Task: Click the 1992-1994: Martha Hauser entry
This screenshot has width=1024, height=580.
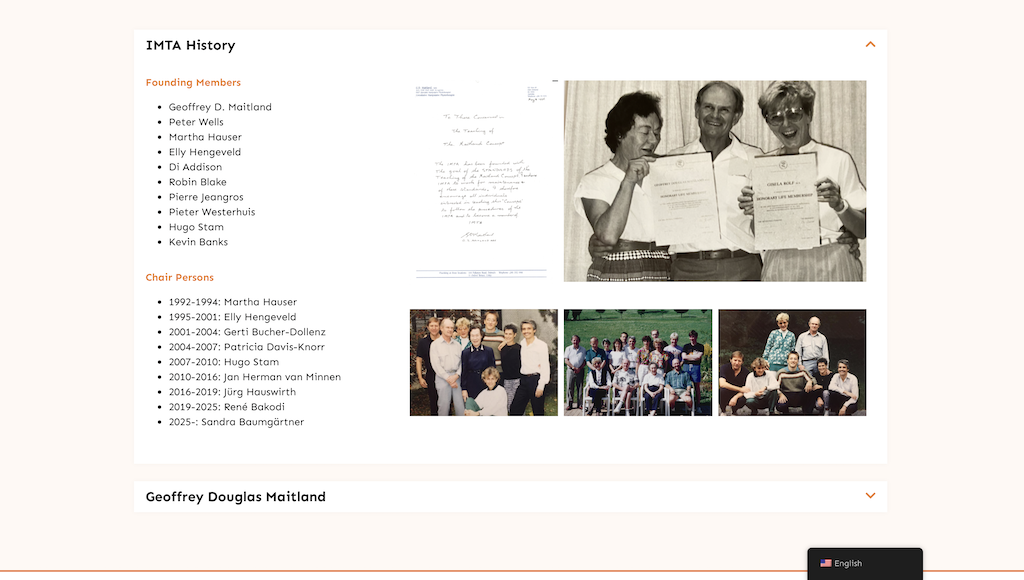Action: [x=233, y=302]
